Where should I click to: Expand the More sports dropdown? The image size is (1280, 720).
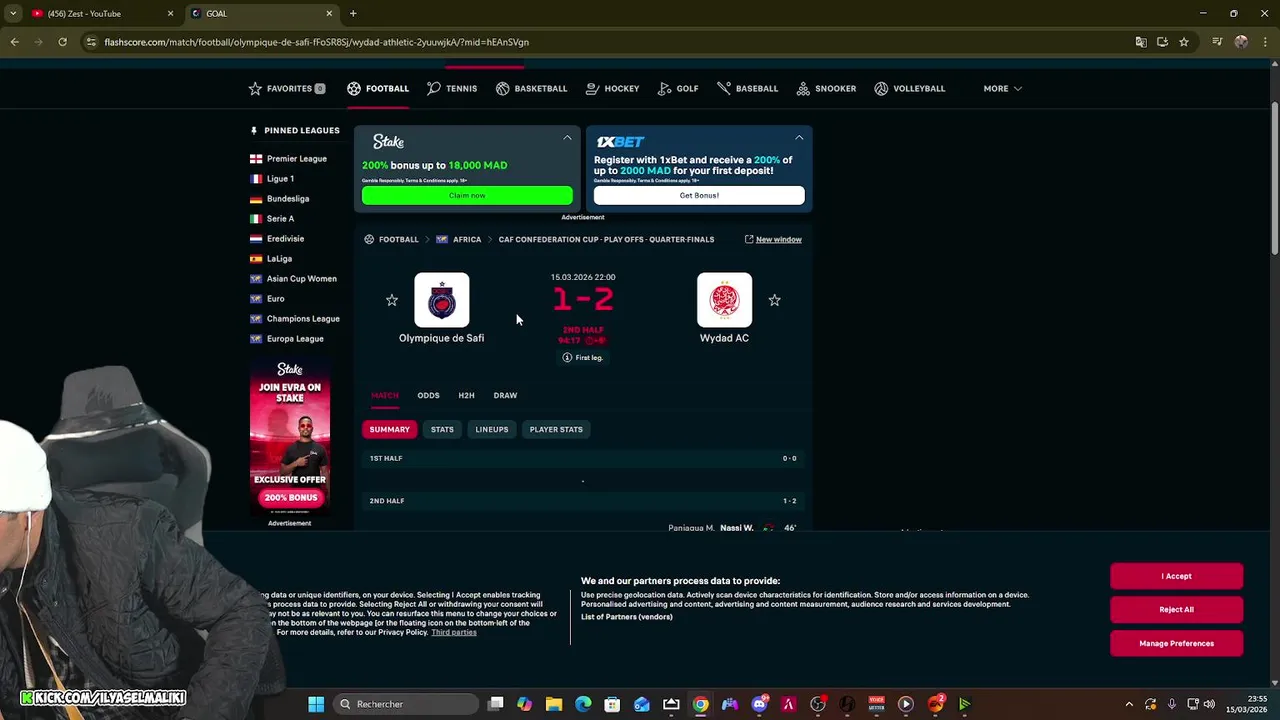[x=1002, y=89]
